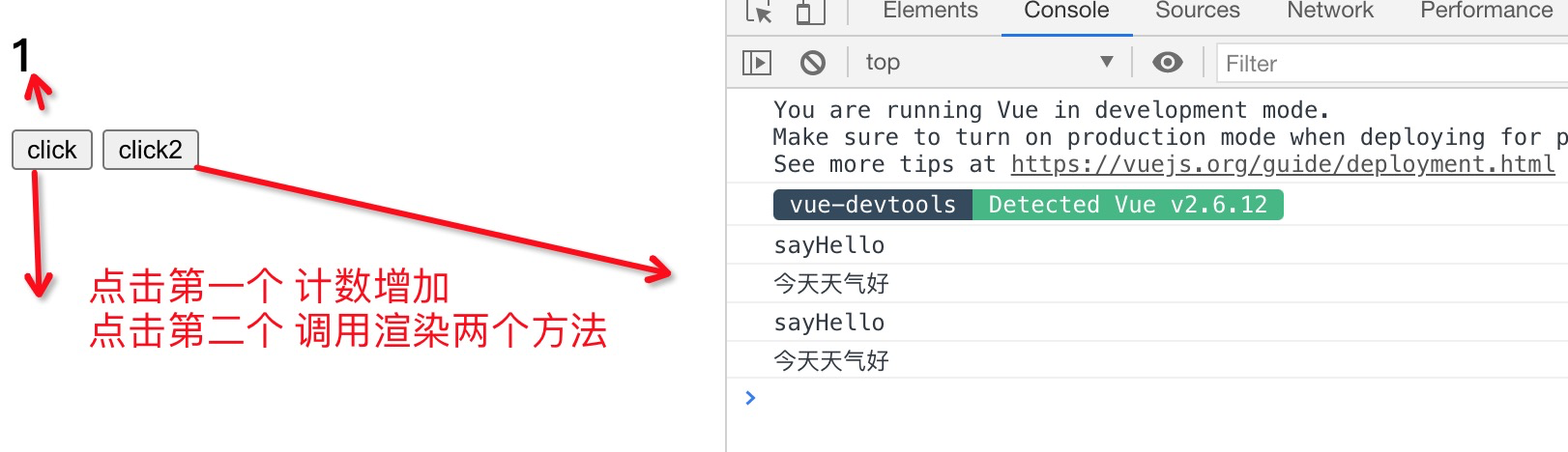The width and height of the screenshot is (1568, 452).
Task: Click the console prompt chevron
Action: coord(750,397)
